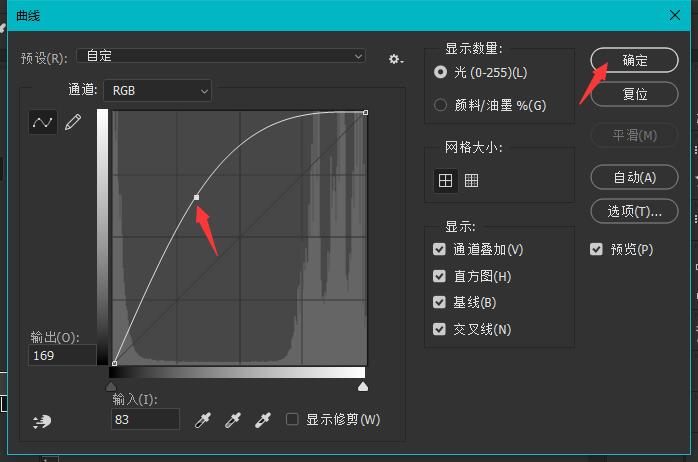
Task: Select the bottom-left endpoint of the curve
Action: (x=114, y=364)
